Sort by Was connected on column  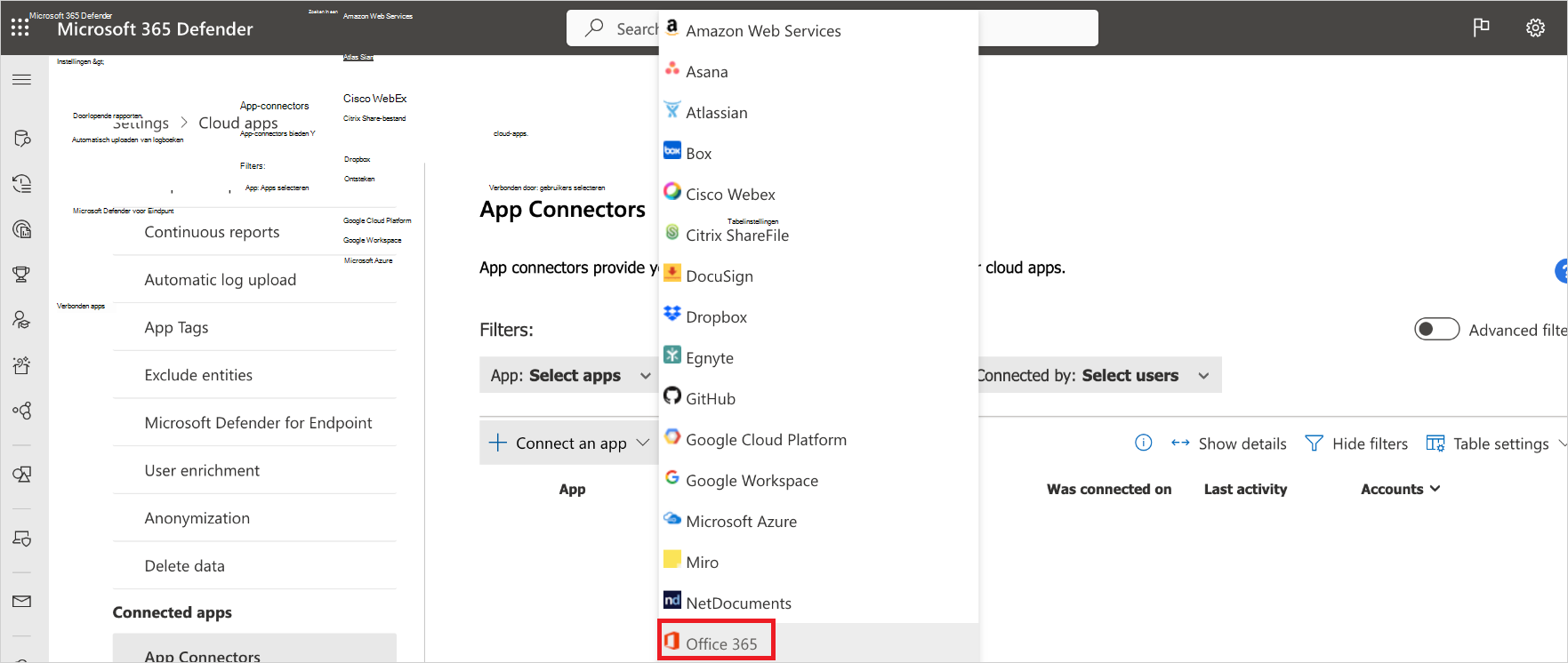point(1109,489)
